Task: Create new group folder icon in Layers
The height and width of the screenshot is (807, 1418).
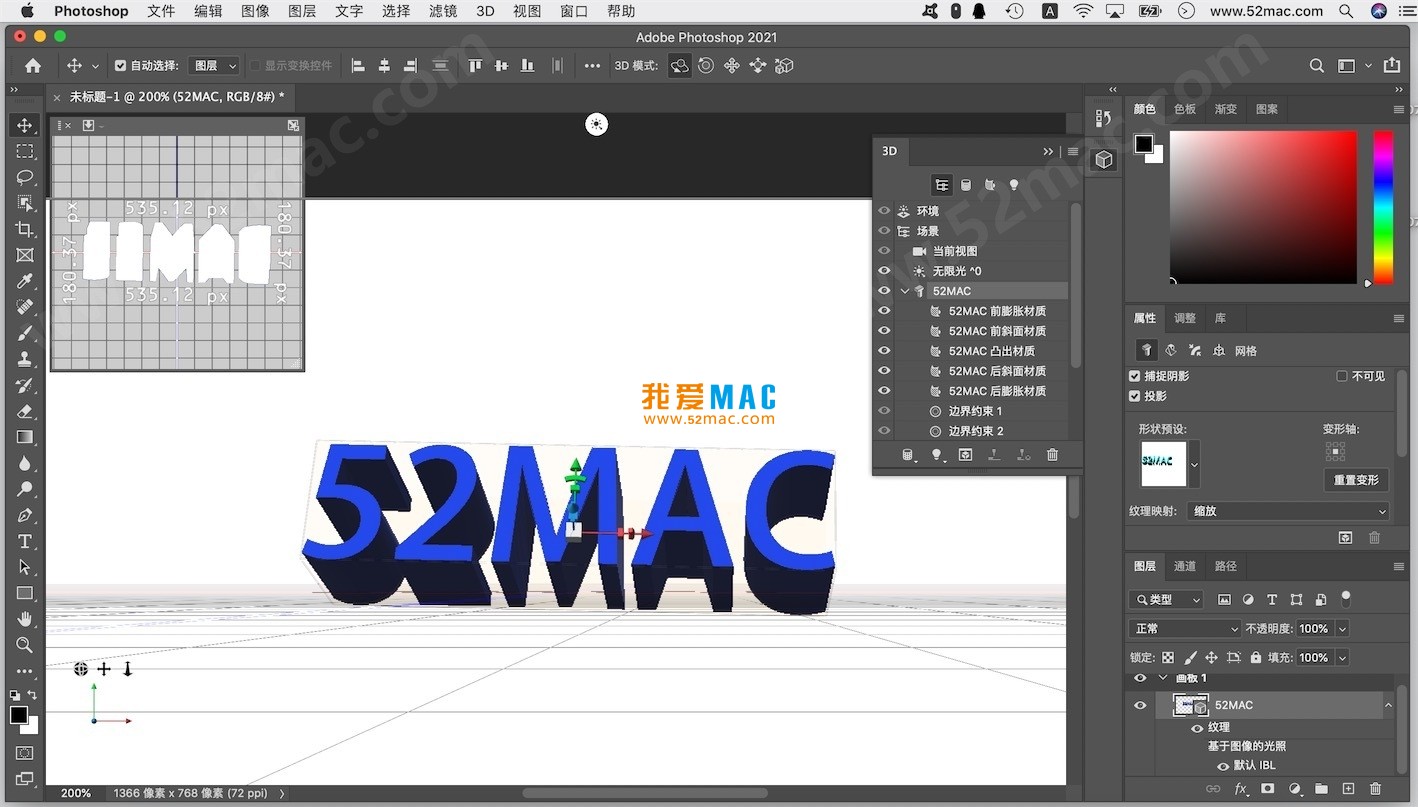Action: [1321, 789]
